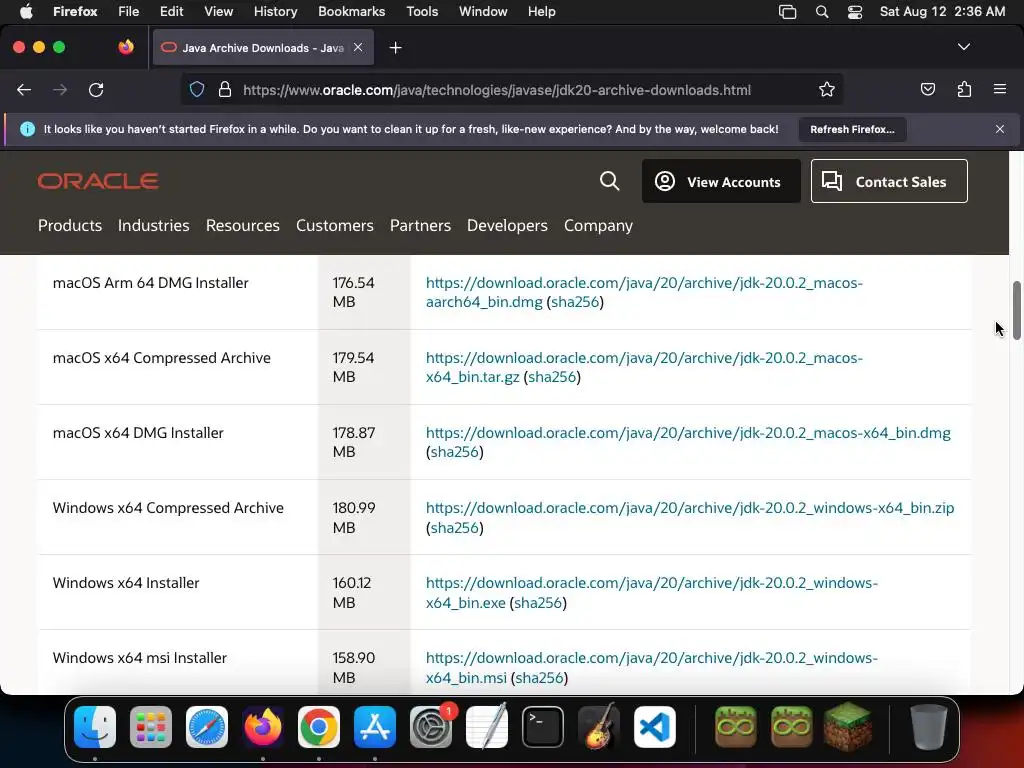Screen dimensions: 1024x768
Task: Click the Refresh Firefox button
Action: click(x=852, y=129)
